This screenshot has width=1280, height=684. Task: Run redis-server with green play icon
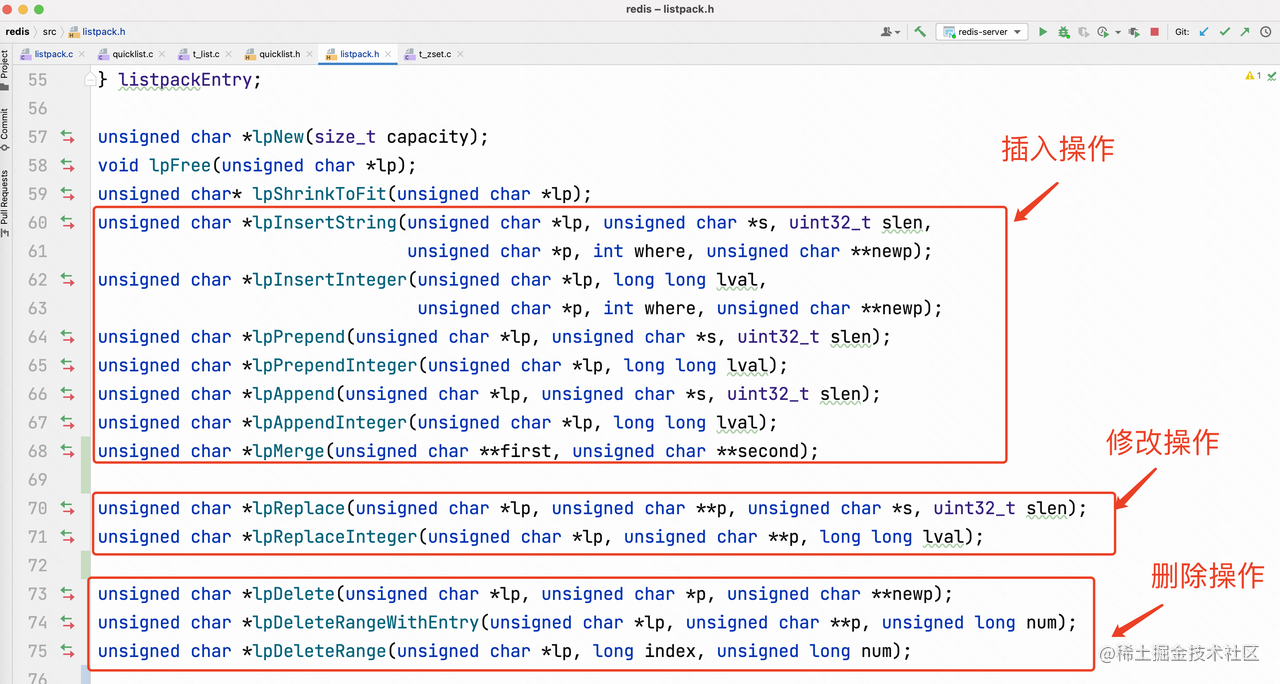tap(1043, 32)
